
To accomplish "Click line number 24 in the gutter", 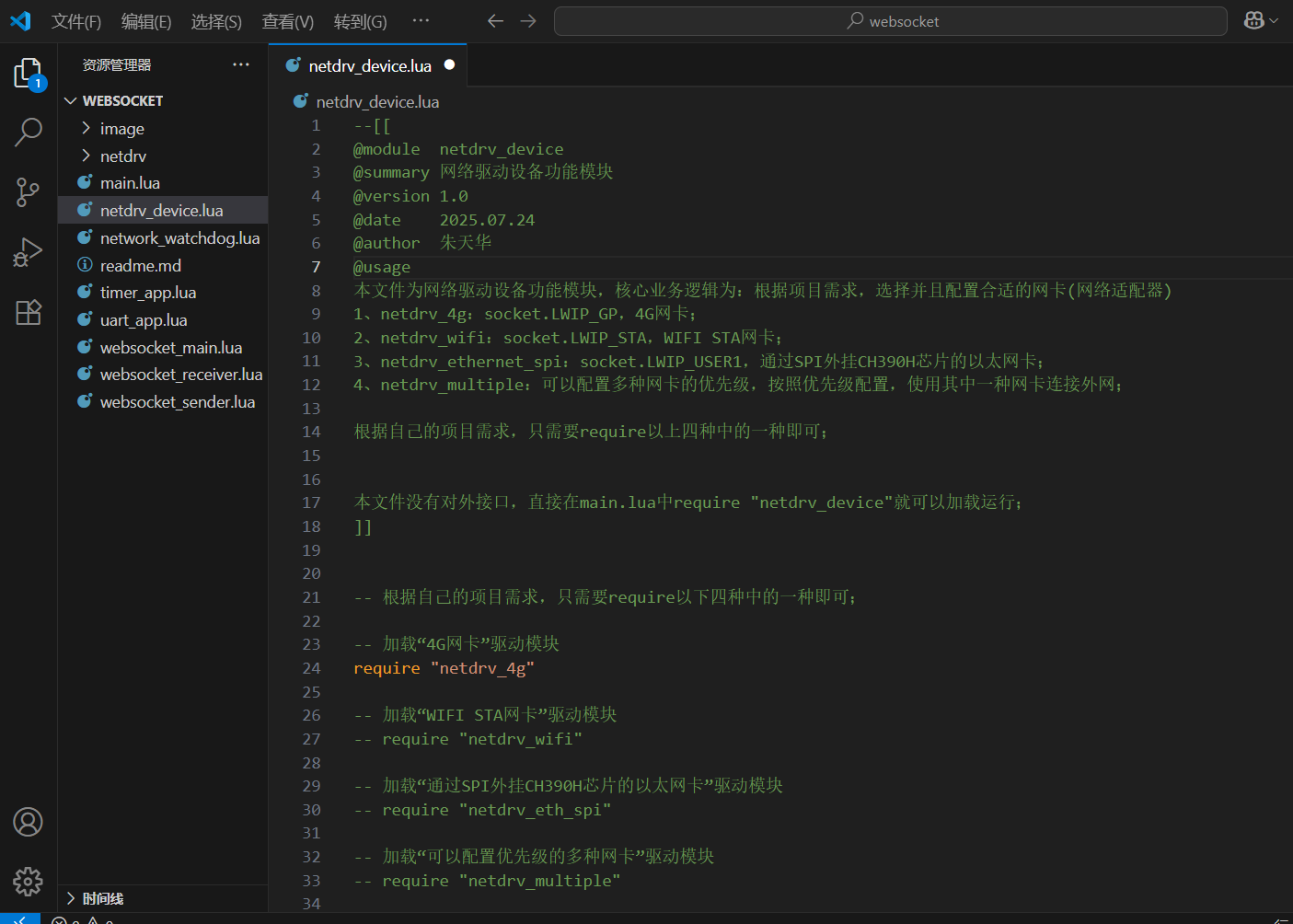I will coord(312,668).
